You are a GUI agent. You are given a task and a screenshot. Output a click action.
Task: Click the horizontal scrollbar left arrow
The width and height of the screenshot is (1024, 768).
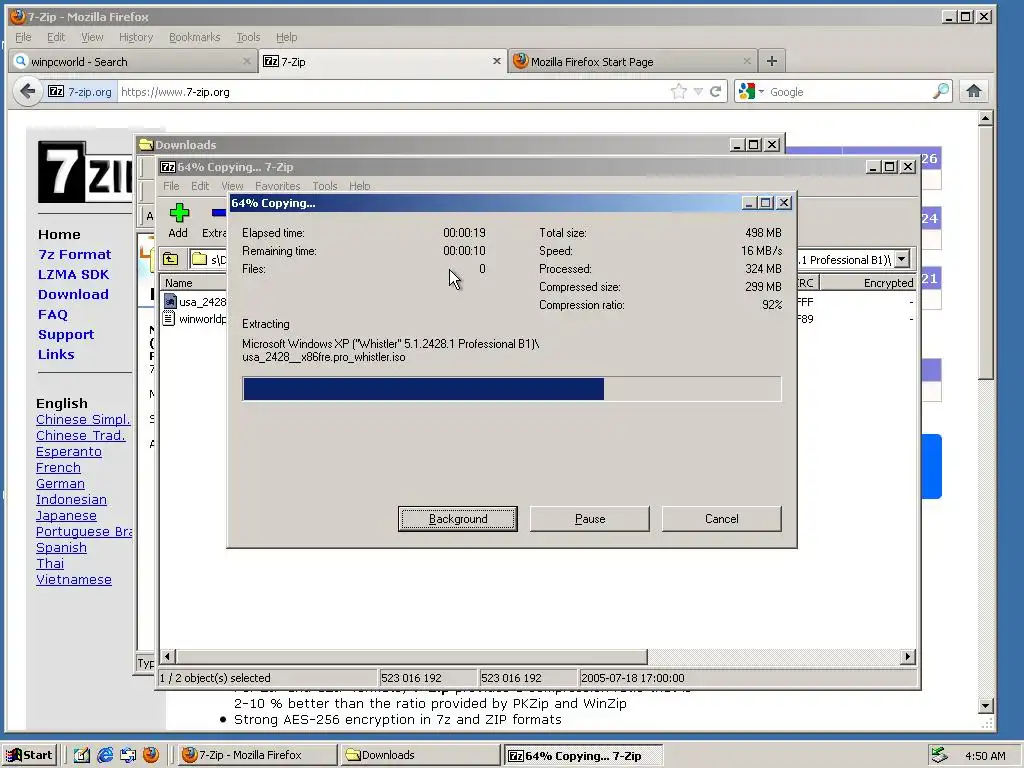pos(168,656)
